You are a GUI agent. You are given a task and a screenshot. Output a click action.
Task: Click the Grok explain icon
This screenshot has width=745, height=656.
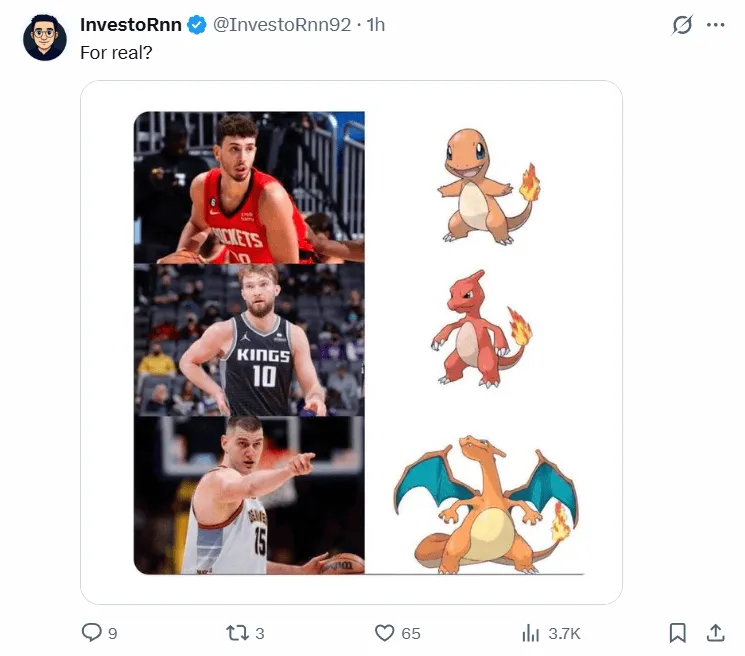pyautogui.click(x=682, y=25)
